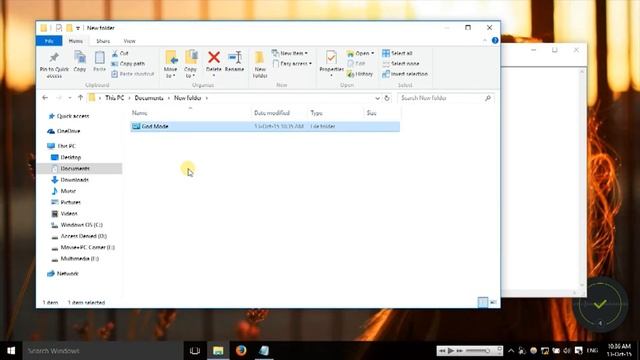Click the Copy path command

click(128, 64)
